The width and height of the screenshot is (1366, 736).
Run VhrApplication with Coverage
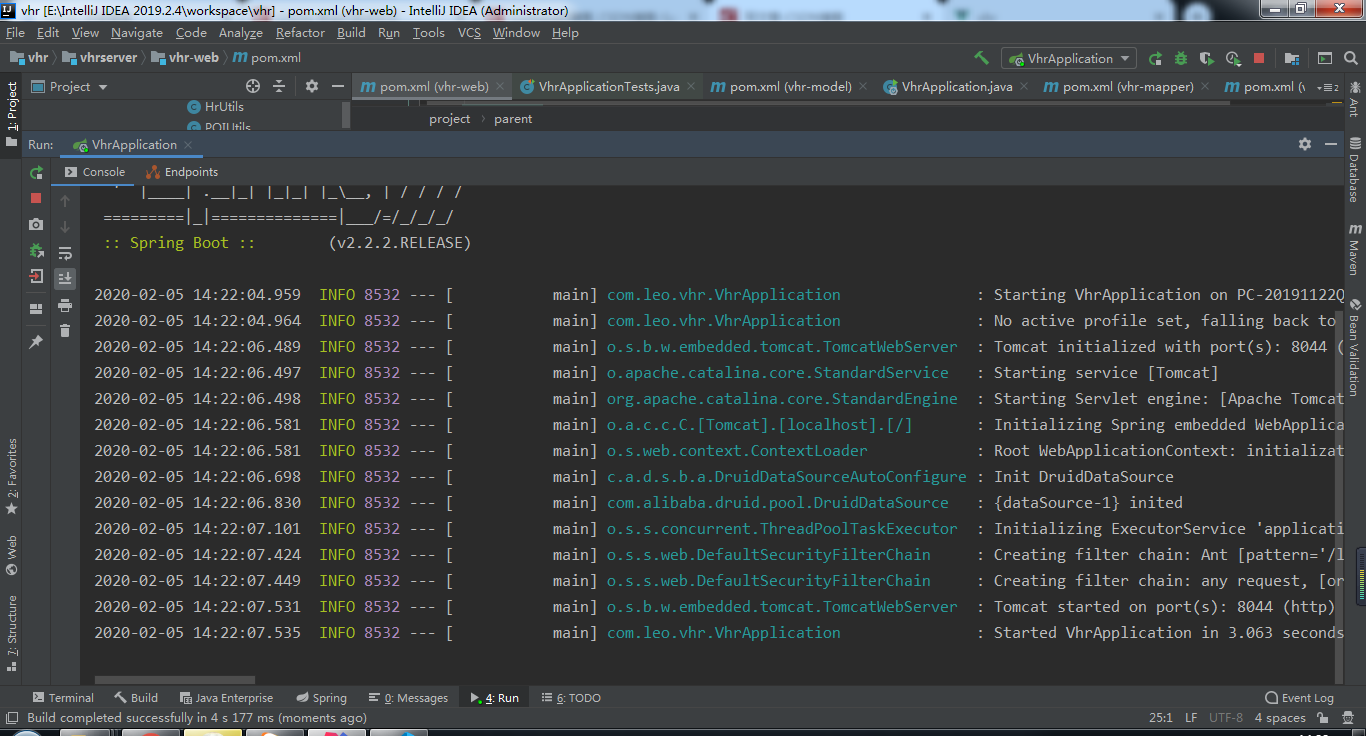point(1206,59)
